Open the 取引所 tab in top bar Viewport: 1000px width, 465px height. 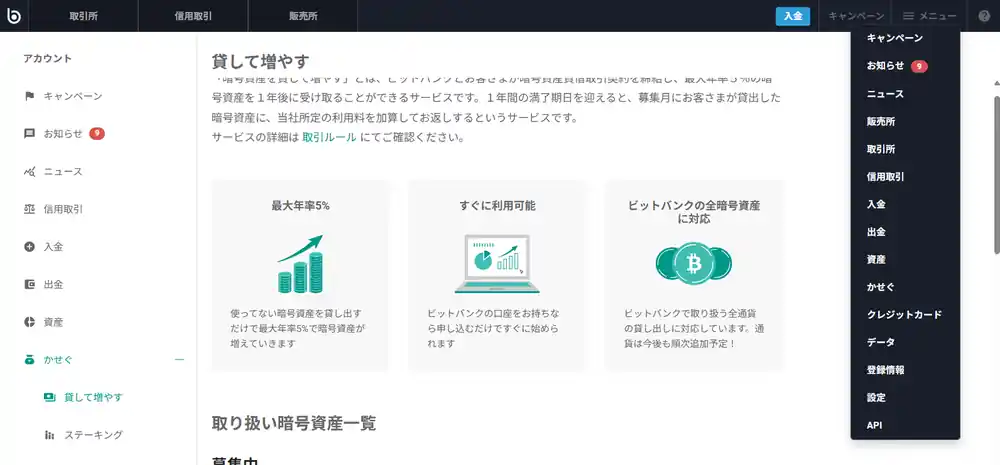tap(84, 16)
